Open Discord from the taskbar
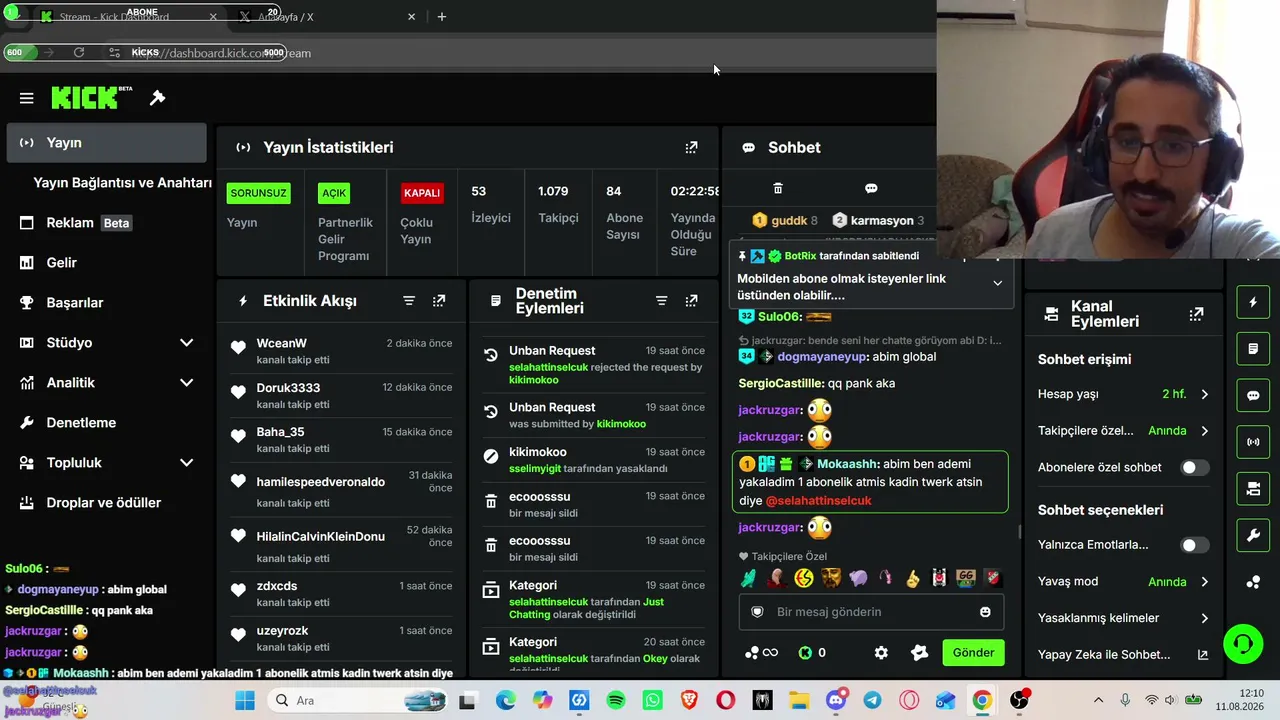This screenshot has height=720, width=1280. click(x=836, y=701)
